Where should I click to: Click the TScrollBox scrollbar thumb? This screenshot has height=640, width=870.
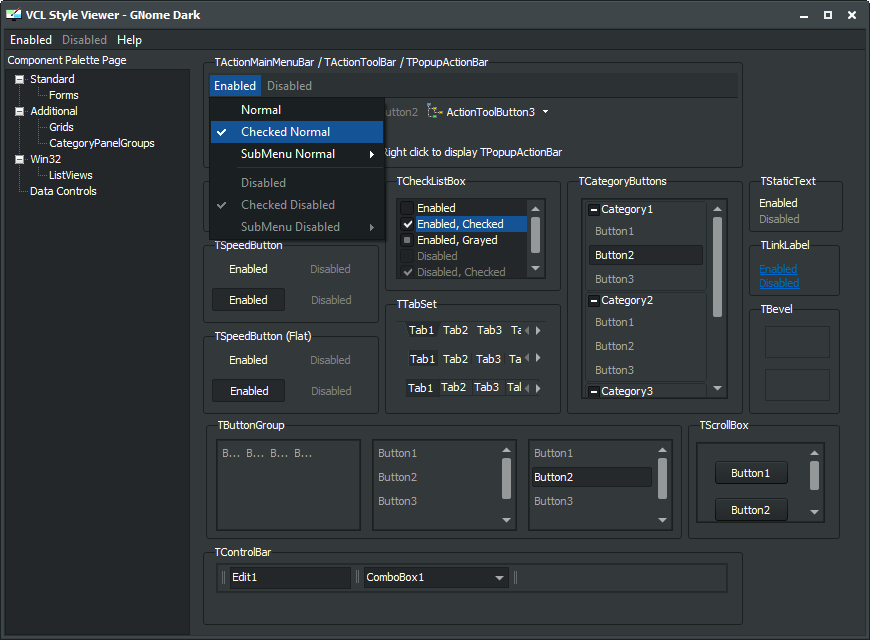coord(815,476)
